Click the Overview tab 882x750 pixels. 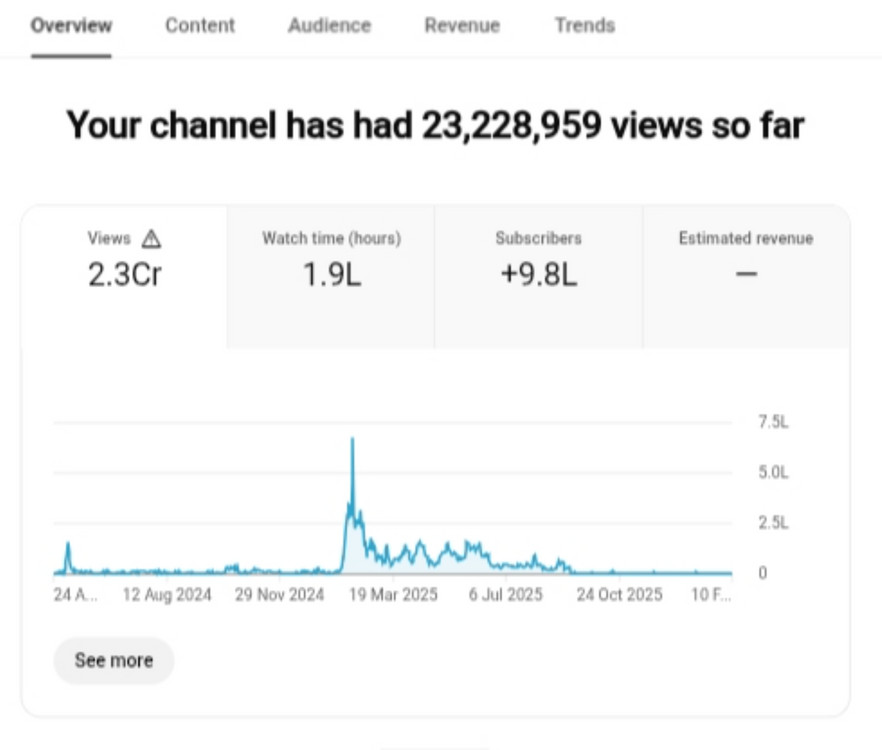point(71,26)
